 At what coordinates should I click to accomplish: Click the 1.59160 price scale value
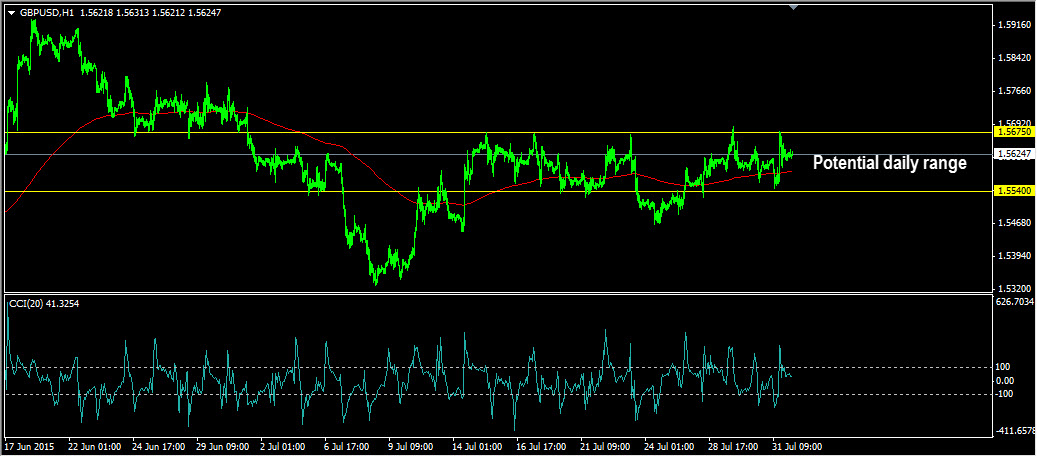point(1016,25)
